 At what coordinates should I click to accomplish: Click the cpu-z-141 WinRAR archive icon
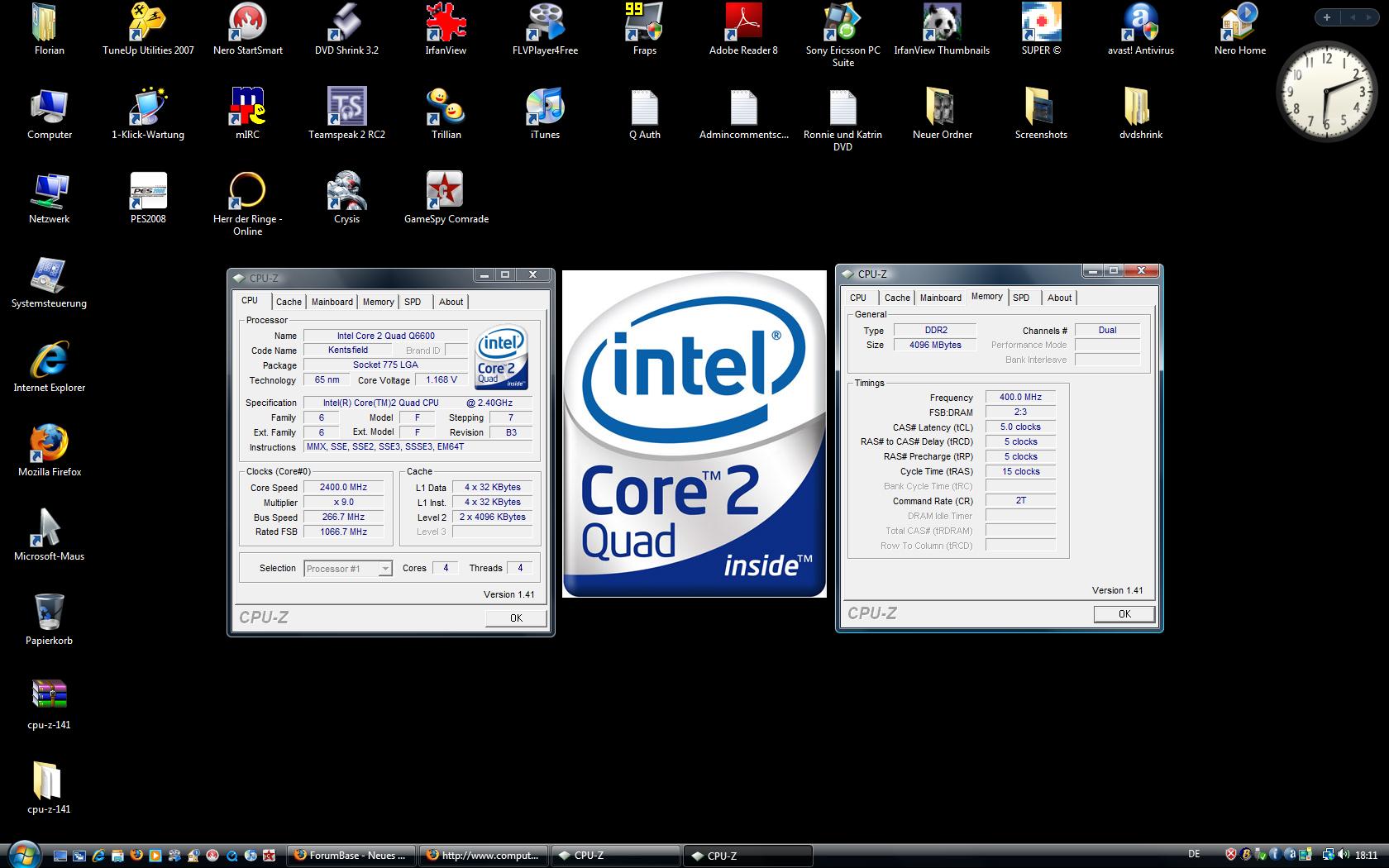coord(50,704)
